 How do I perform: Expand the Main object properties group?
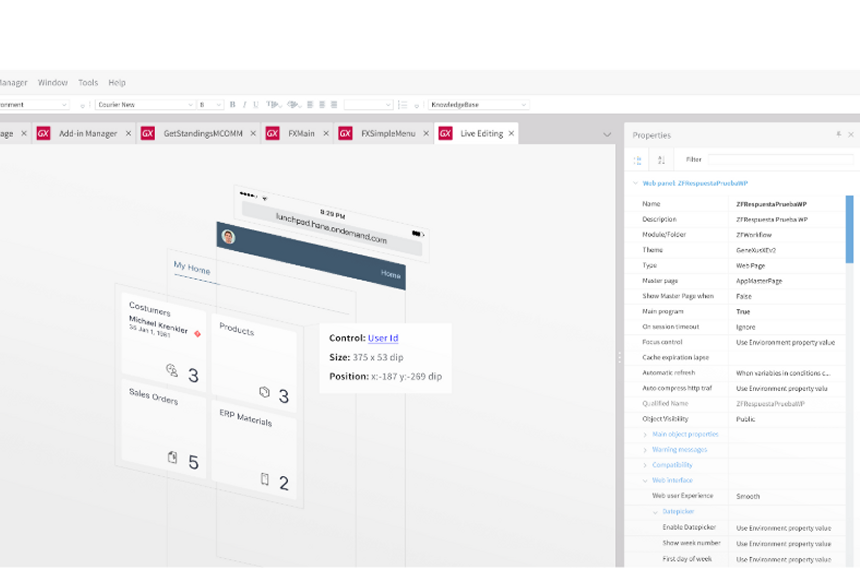(644, 434)
